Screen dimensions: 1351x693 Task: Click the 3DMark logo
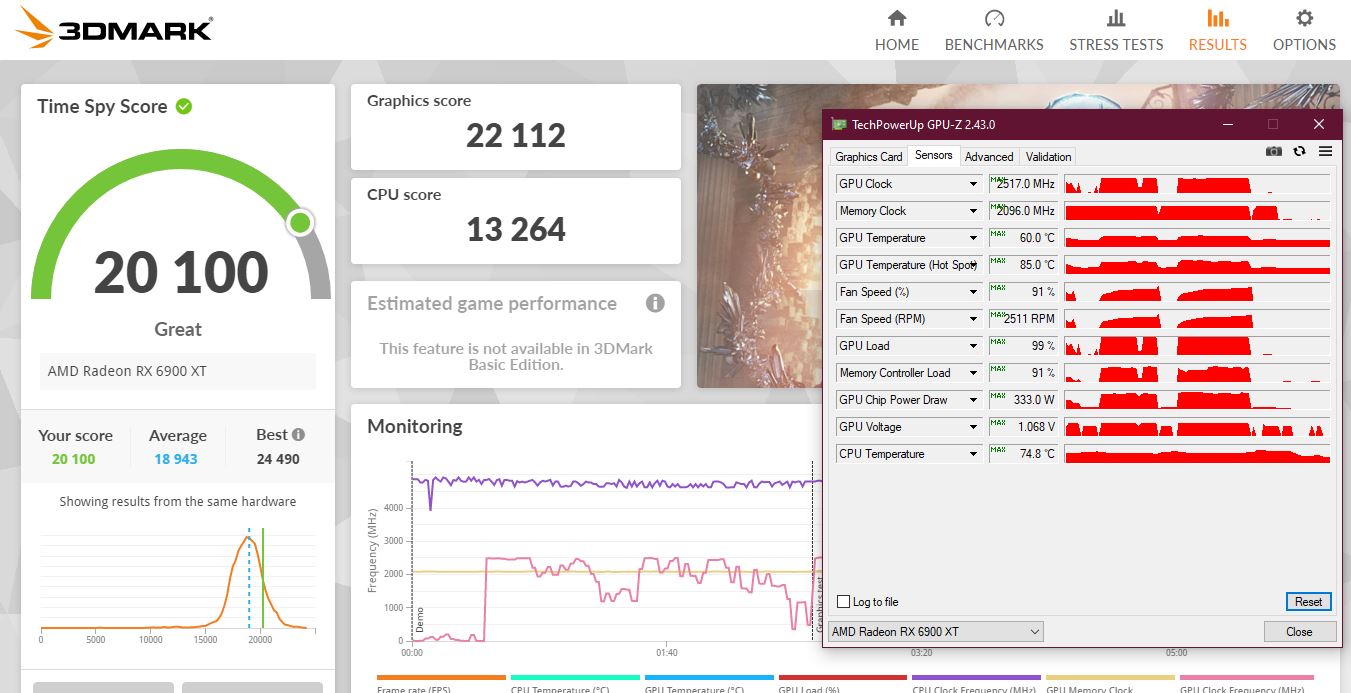(x=116, y=28)
